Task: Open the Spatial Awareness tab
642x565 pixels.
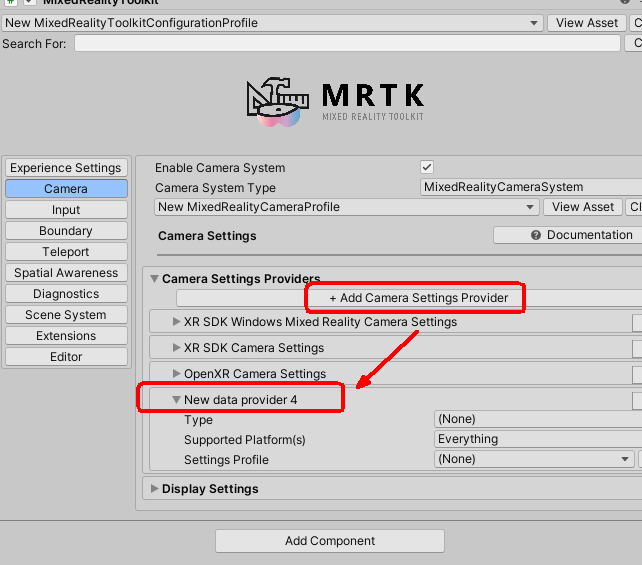Action: 66,273
